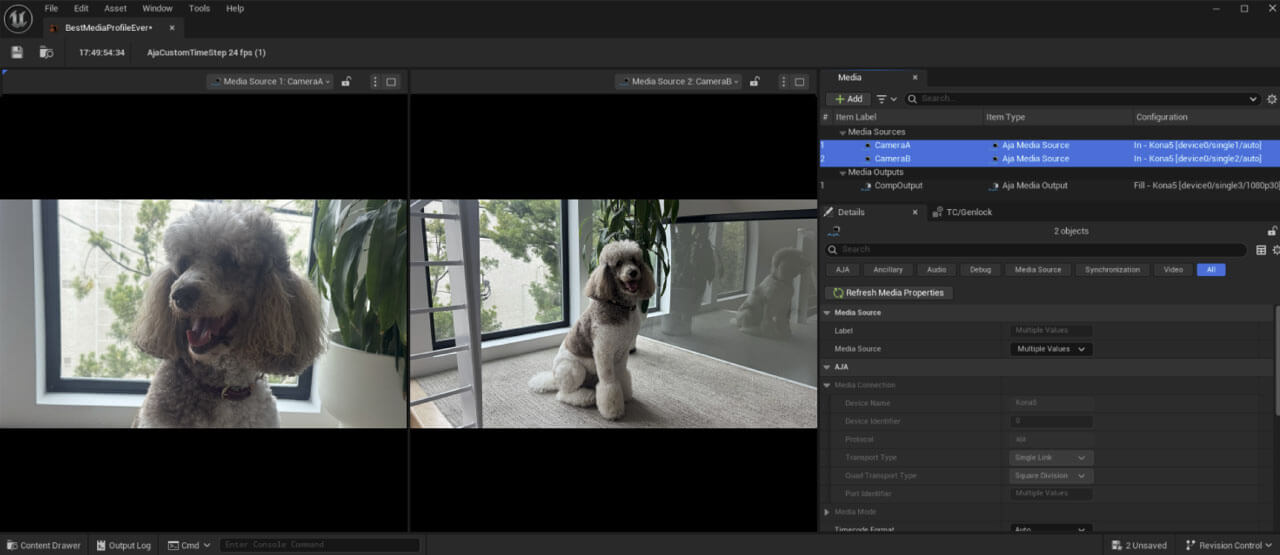Click the Unreal Engine logo icon
The height and width of the screenshot is (555, 1280).
(x=19, y=18)
